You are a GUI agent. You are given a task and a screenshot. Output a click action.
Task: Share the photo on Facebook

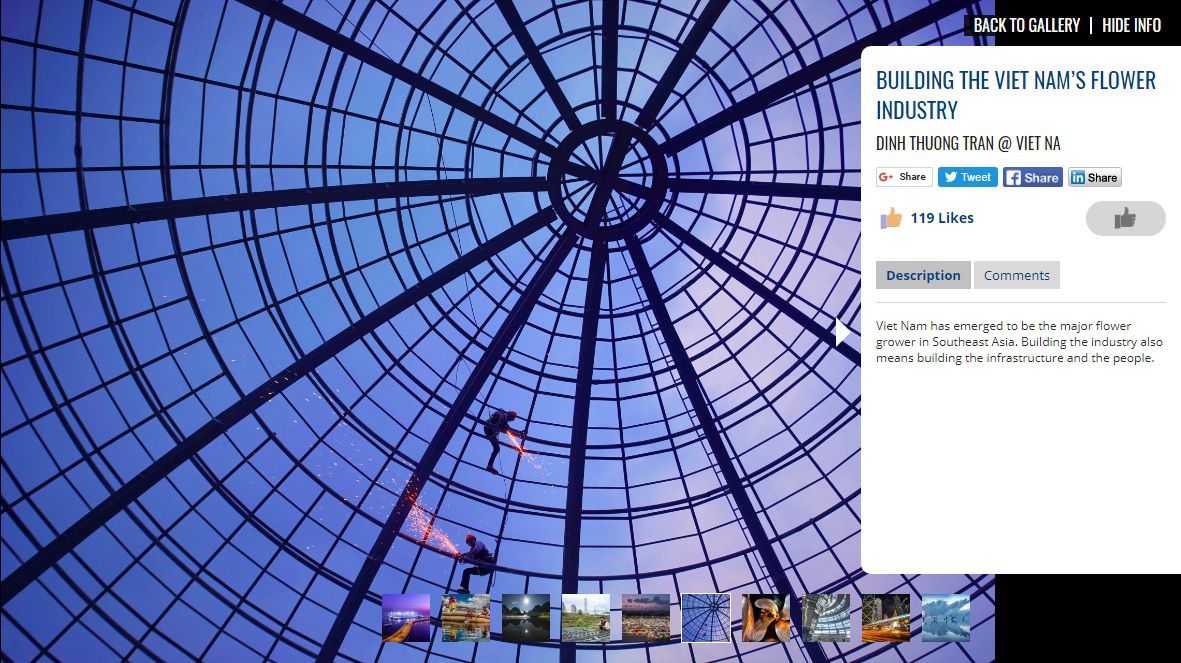1033,177
